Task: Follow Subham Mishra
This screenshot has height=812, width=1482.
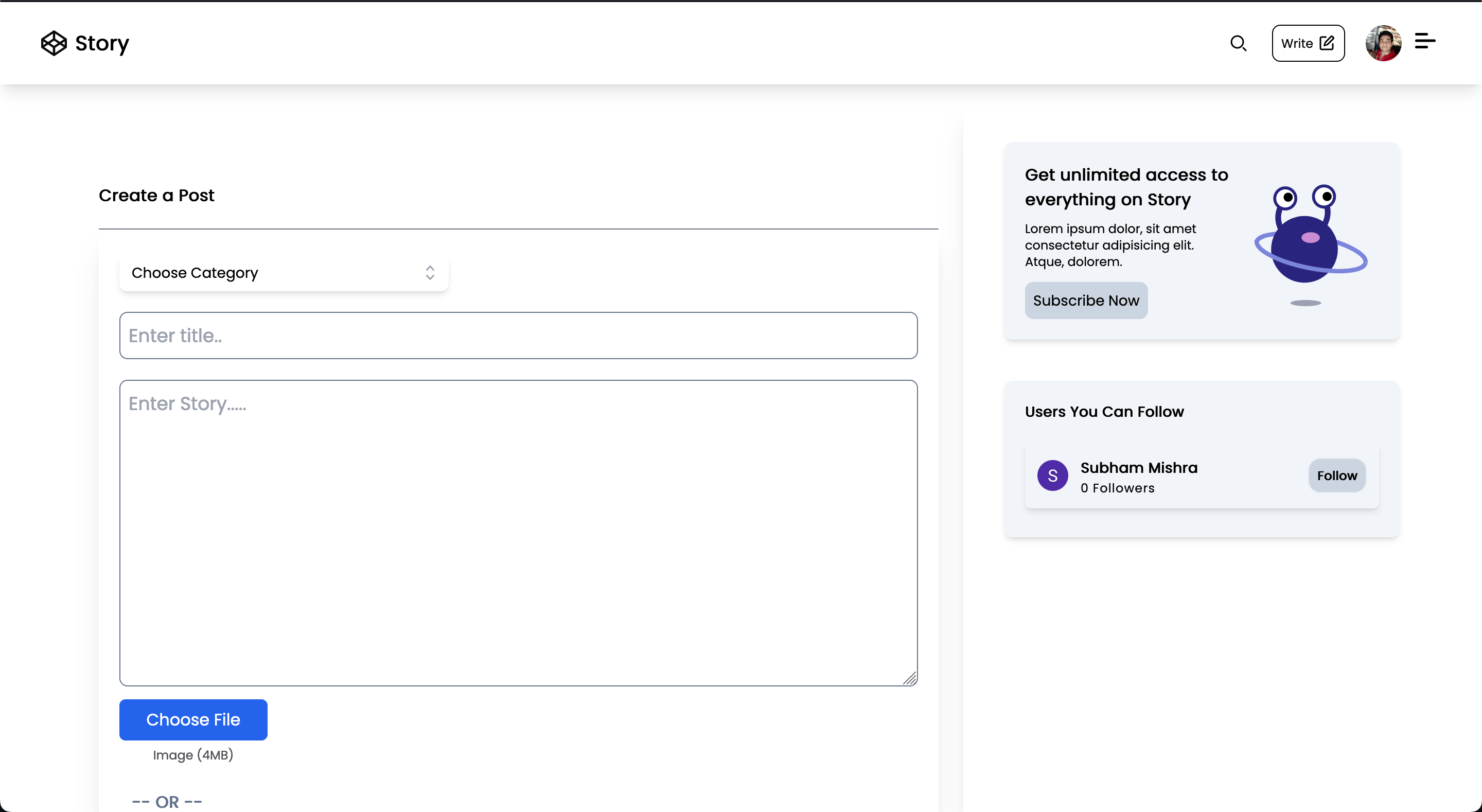Action: point(1336,475)
